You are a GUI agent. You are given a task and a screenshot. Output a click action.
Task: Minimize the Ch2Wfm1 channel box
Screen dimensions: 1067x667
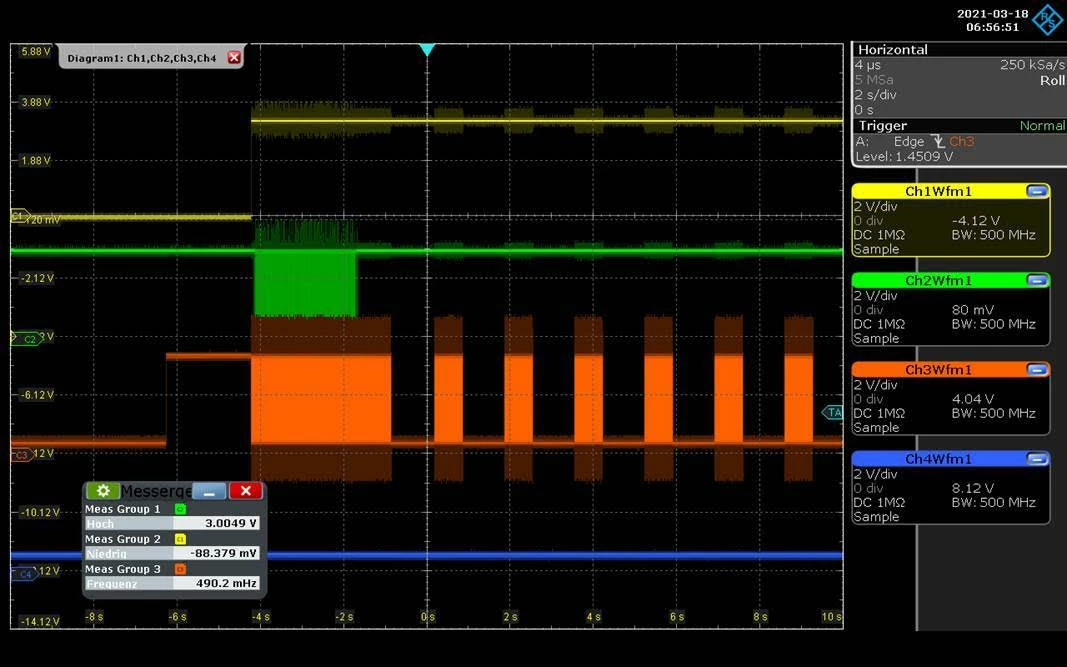coord(1036,280)
